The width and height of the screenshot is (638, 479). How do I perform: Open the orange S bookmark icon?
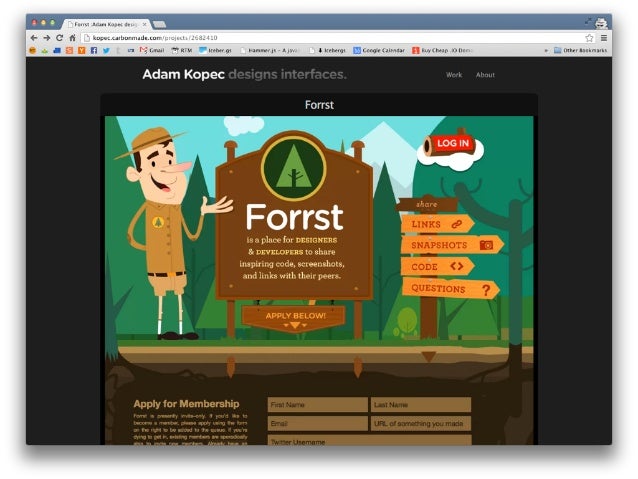pos(69,50)
